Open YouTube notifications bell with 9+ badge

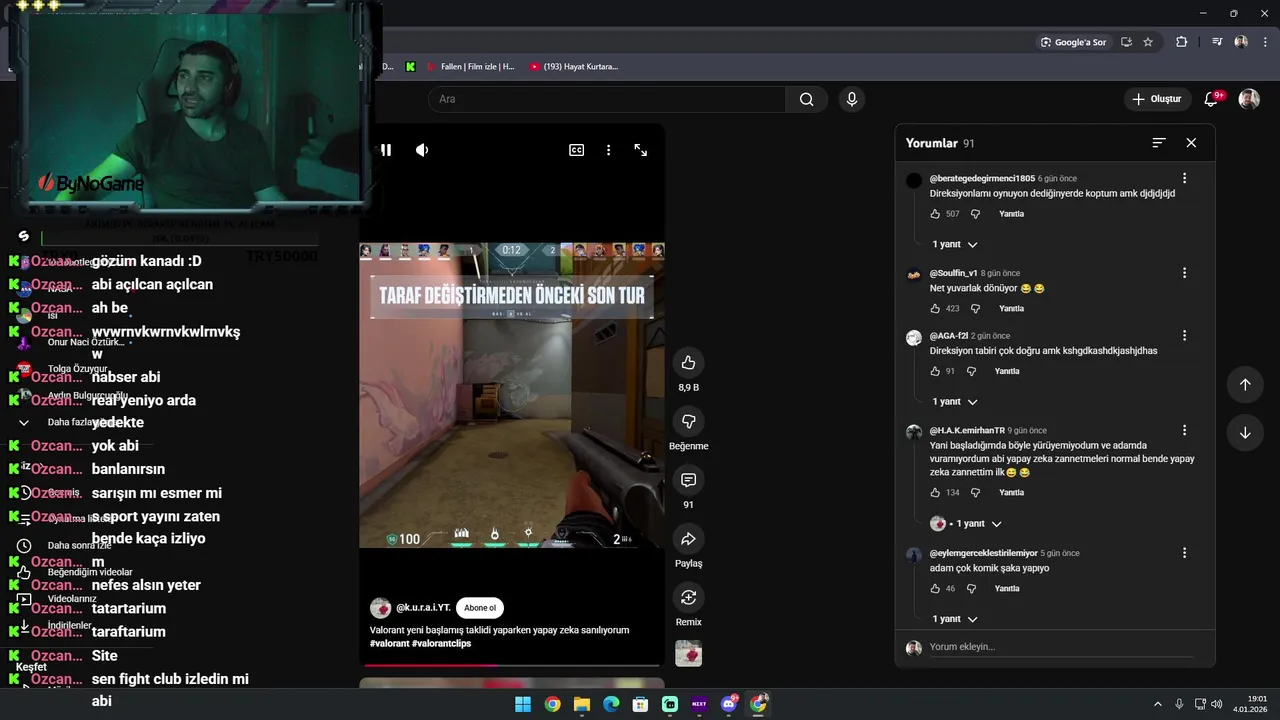[1212, 99]
